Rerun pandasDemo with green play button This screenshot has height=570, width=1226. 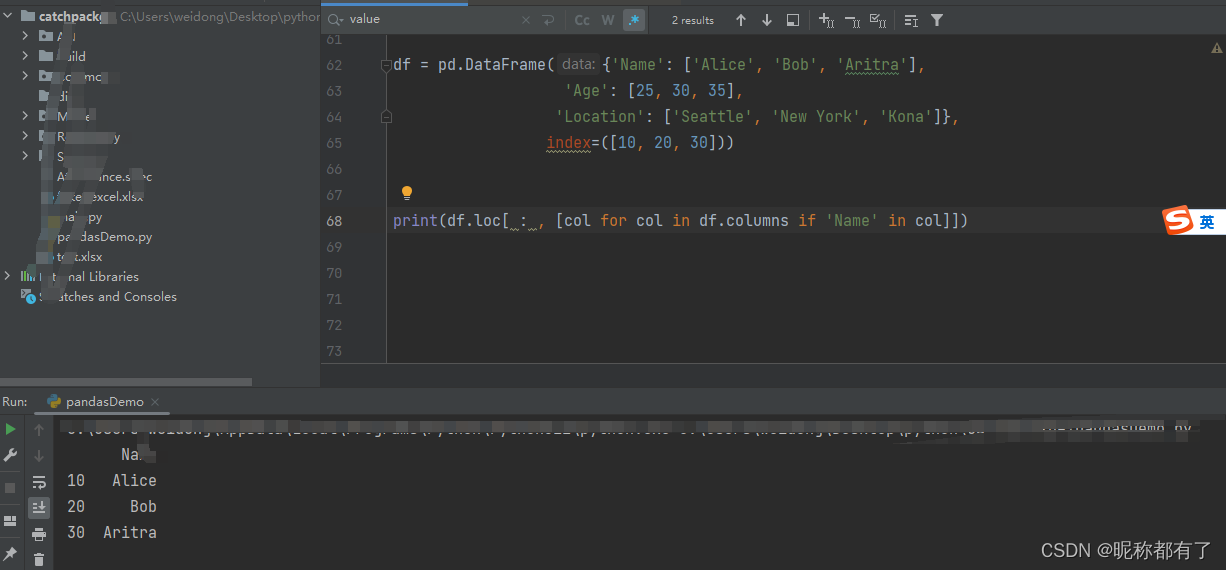click(10, 429)
